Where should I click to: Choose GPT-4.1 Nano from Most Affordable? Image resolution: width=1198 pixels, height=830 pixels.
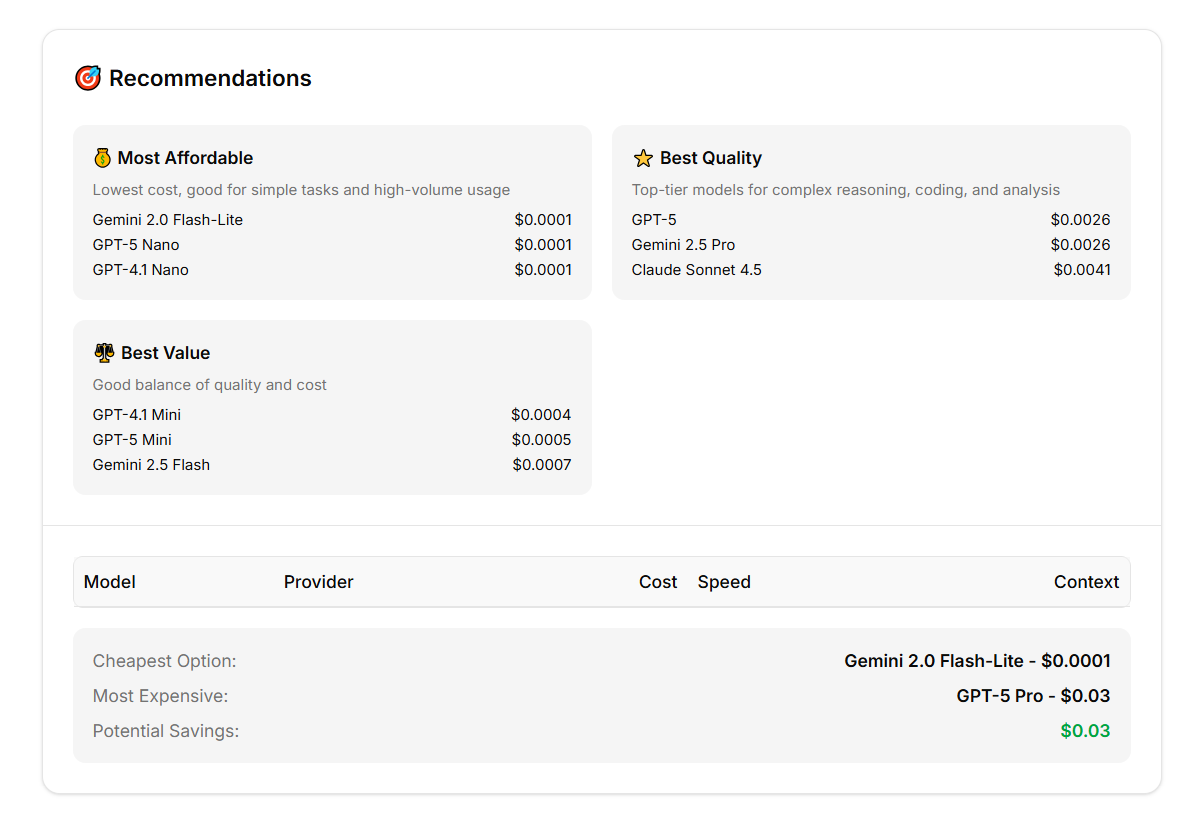pyautogui.click(x=140, y=269)
